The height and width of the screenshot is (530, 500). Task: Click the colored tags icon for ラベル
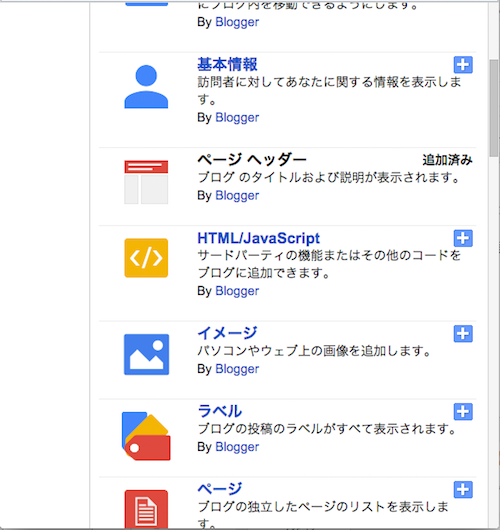coord(146,436)
